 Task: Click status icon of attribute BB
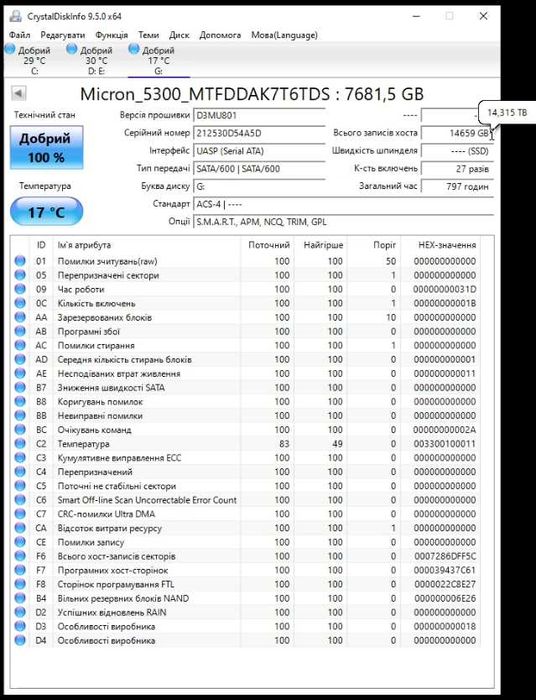20,416
